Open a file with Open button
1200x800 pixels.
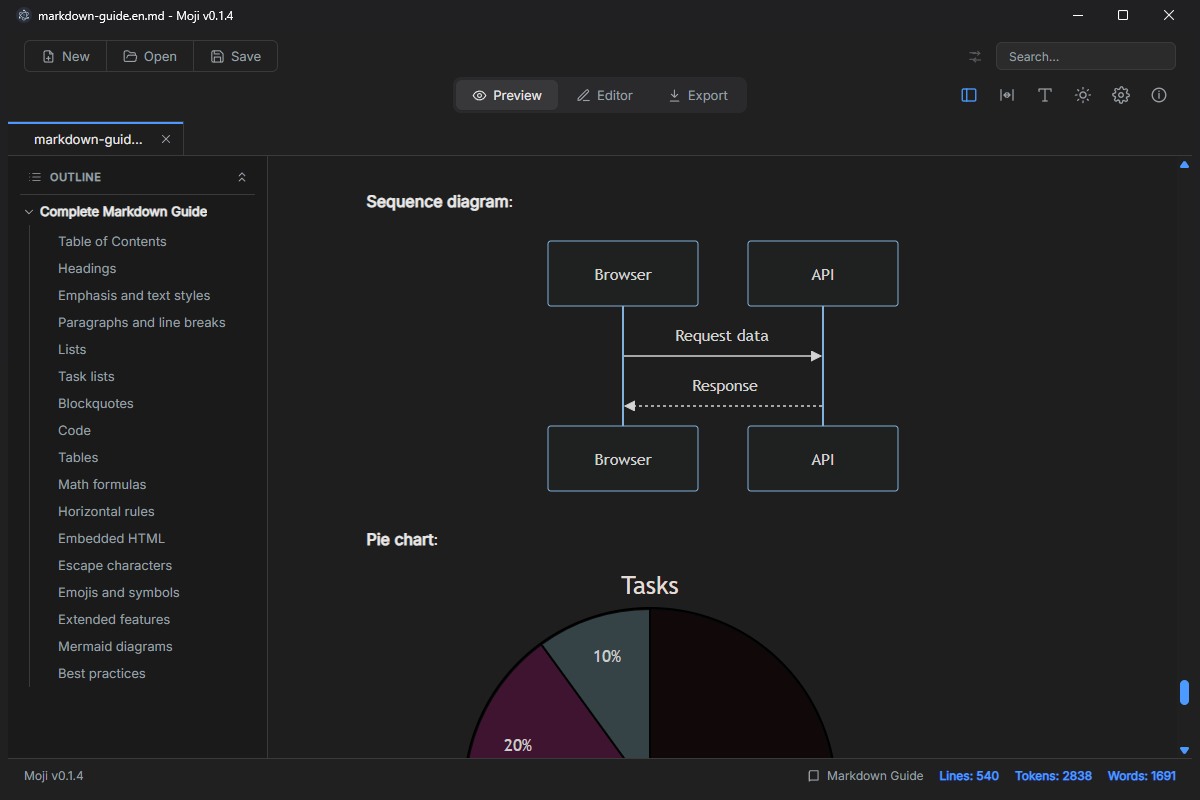(150, 56)
